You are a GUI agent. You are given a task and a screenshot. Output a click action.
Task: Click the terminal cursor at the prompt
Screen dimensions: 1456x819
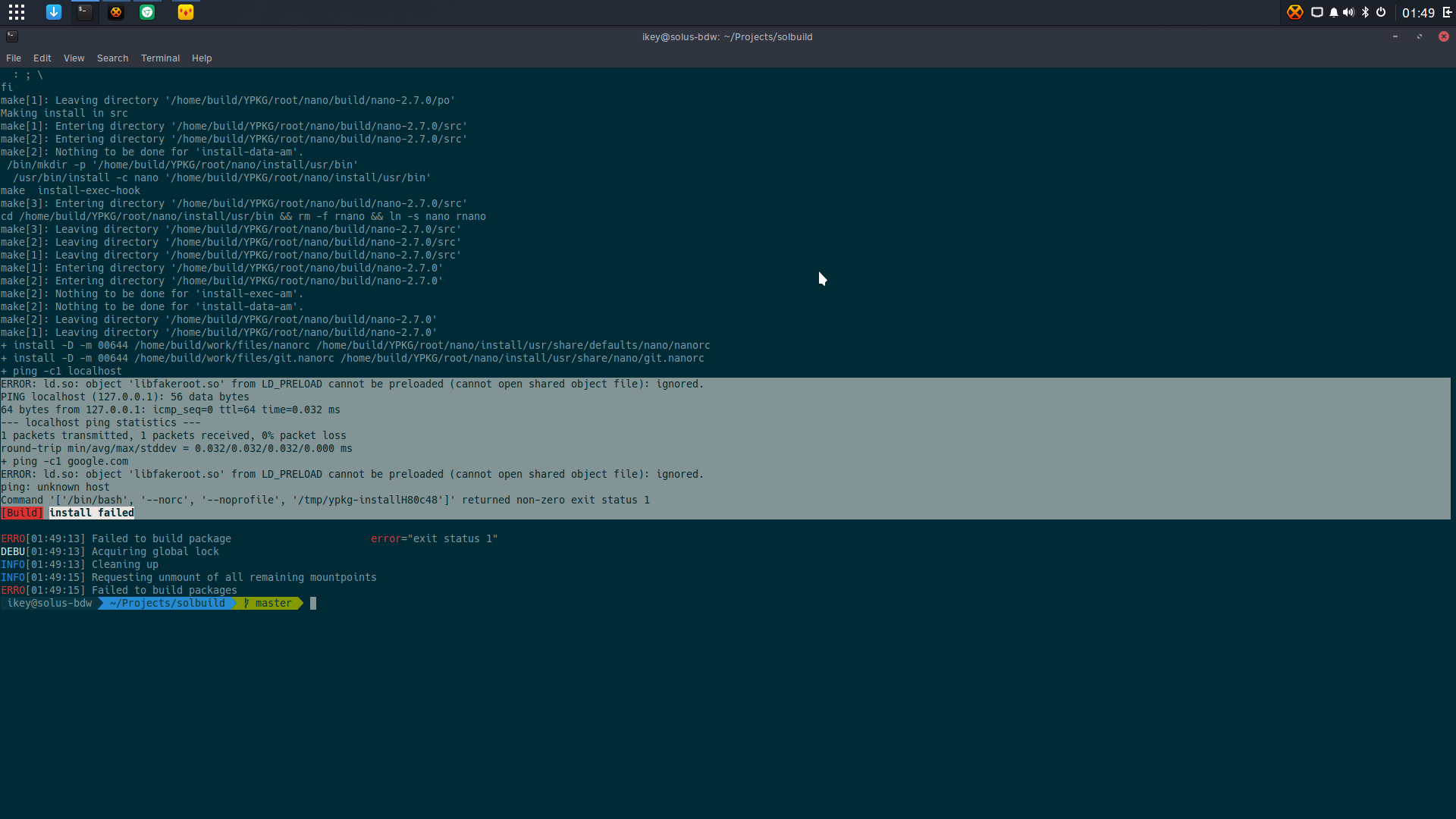pyautogui.click(x=313, y=604)
